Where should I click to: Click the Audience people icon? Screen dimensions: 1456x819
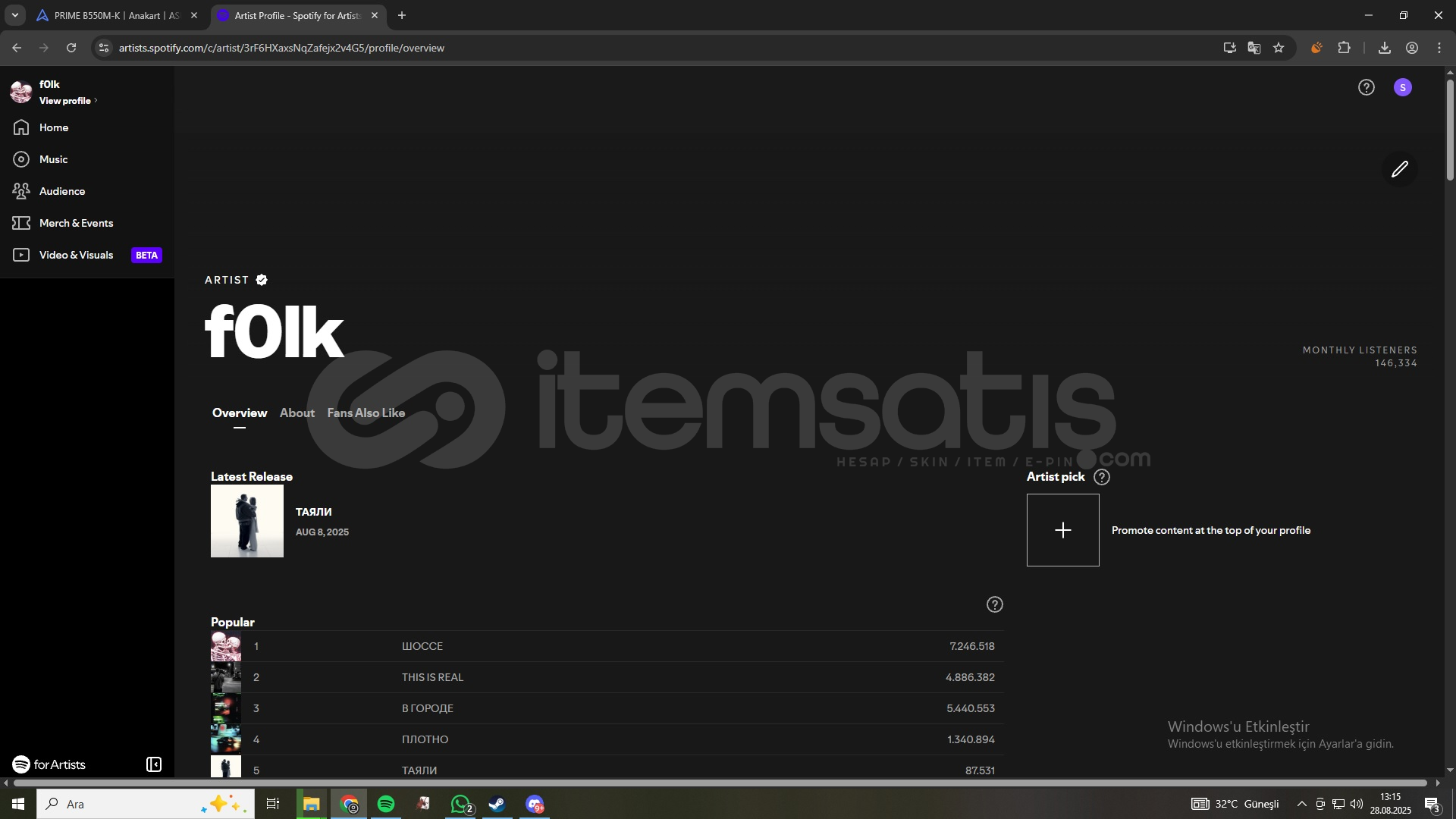[x=21, y=191]
